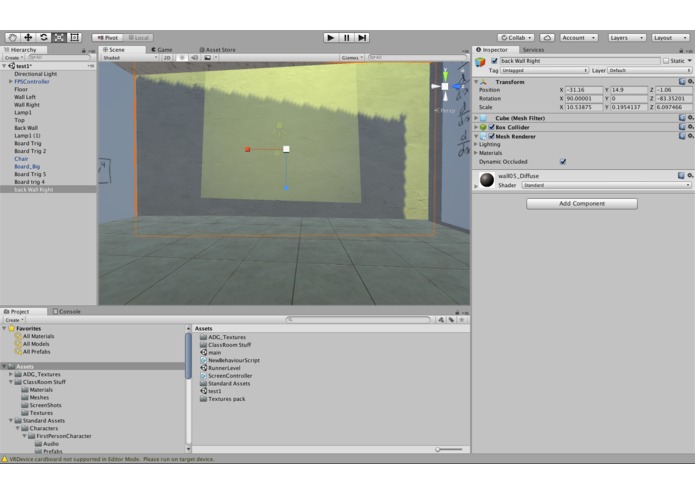Click the wall05_Diffuse material preview sphere
Viewport: 695px width, 494px height.
coord(487,179)
